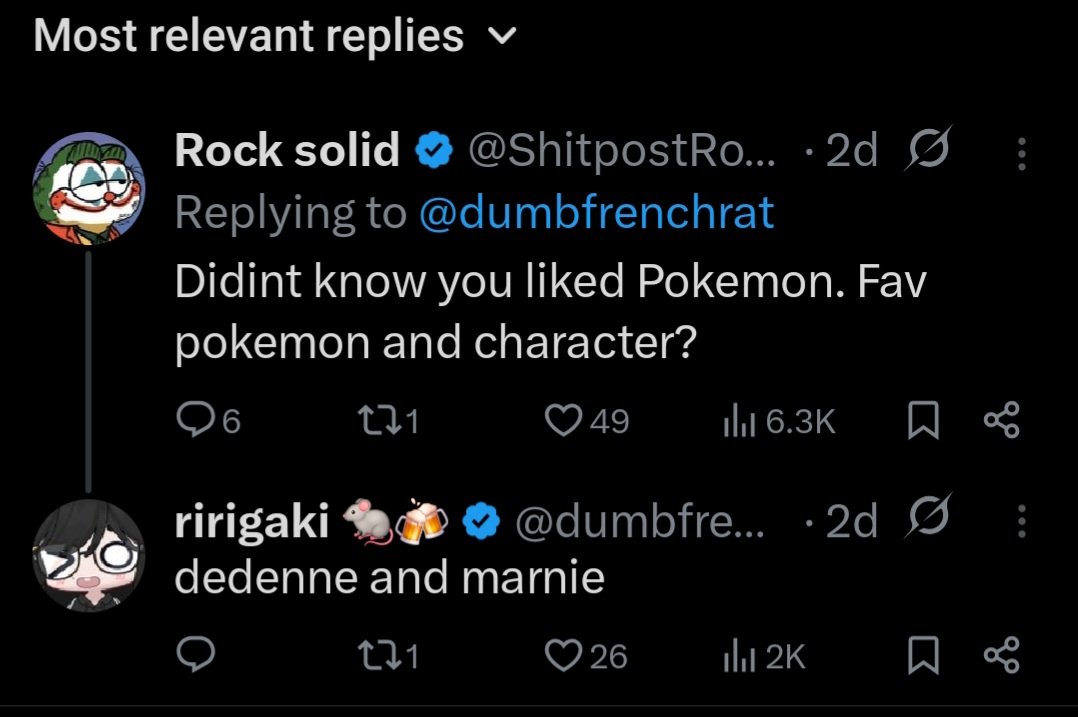Open Rock solid's display name profile

[x=287, y=150]
